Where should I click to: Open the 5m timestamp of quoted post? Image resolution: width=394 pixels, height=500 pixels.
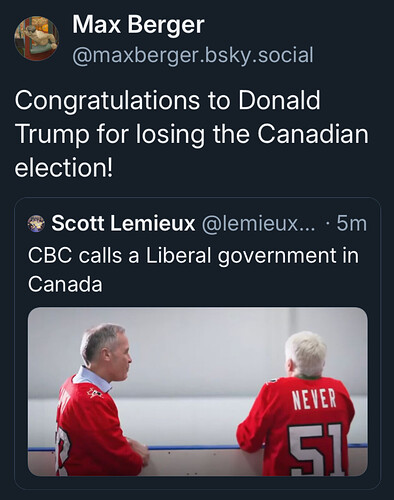(x=351, y=223)
